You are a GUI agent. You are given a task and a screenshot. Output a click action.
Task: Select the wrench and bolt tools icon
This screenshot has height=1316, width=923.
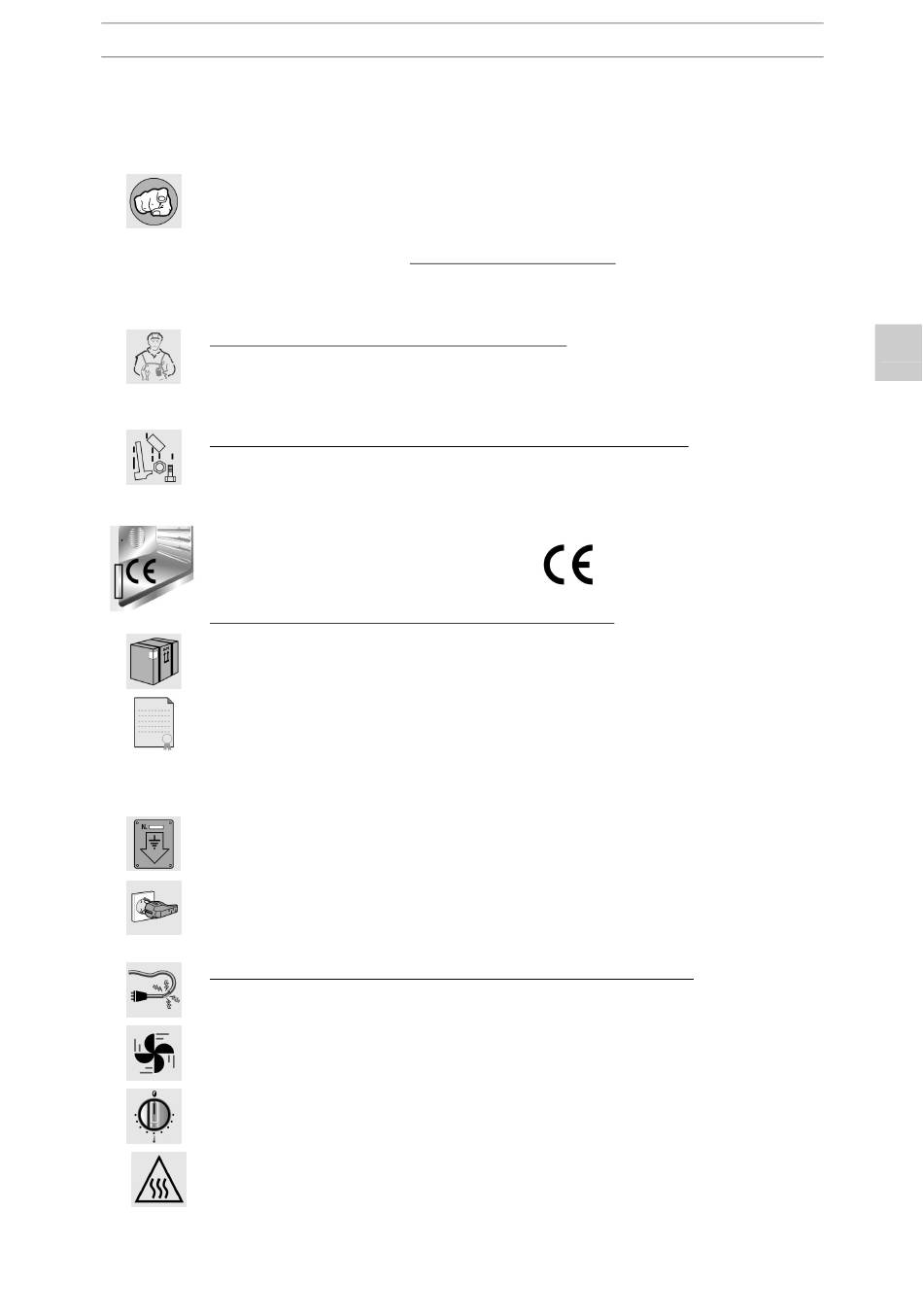pyautogui.click(x=154, y=457)
